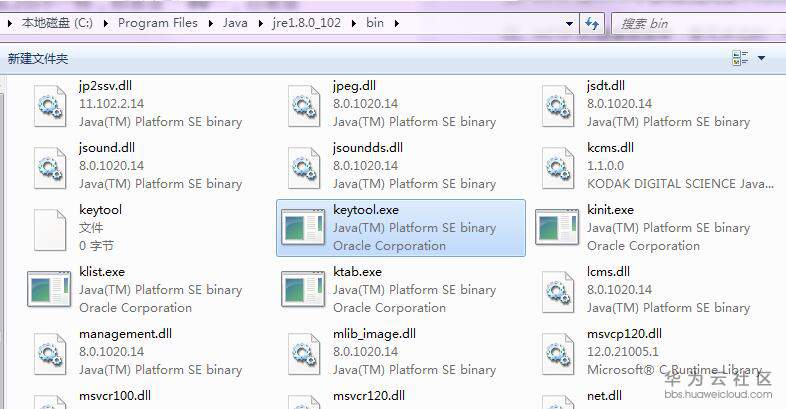
Task: Select the msvcr120.dll file name
Action: point(369,396)
